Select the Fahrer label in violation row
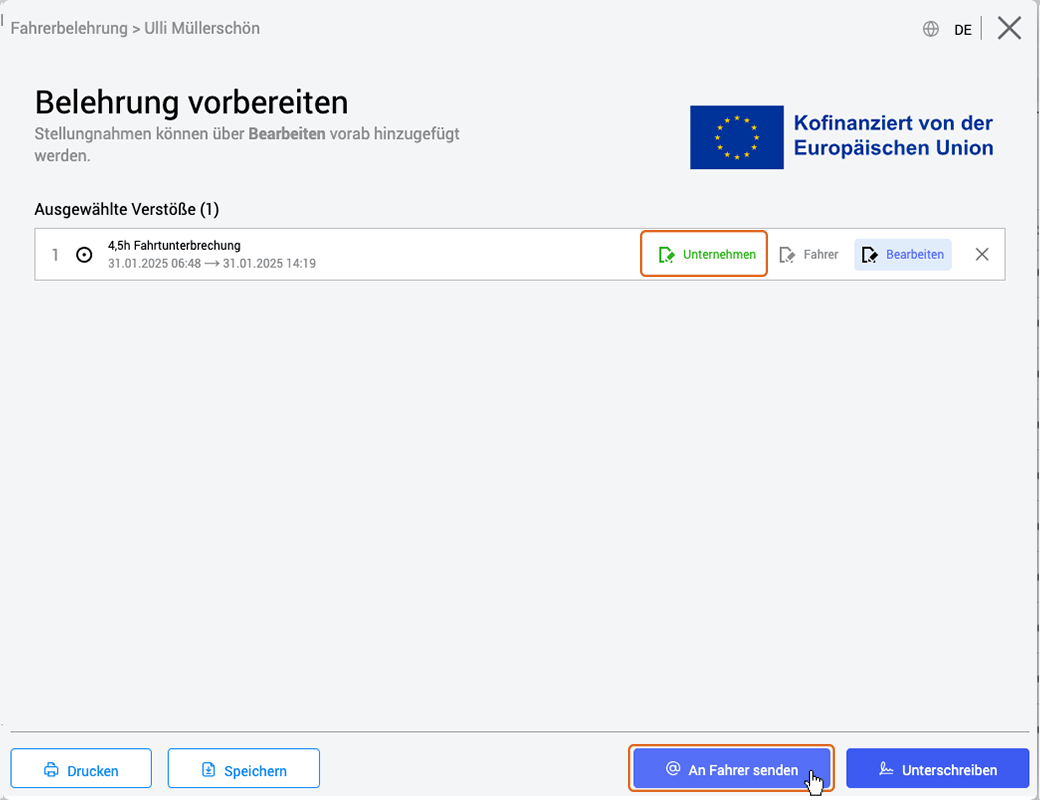 coord(820,255)
